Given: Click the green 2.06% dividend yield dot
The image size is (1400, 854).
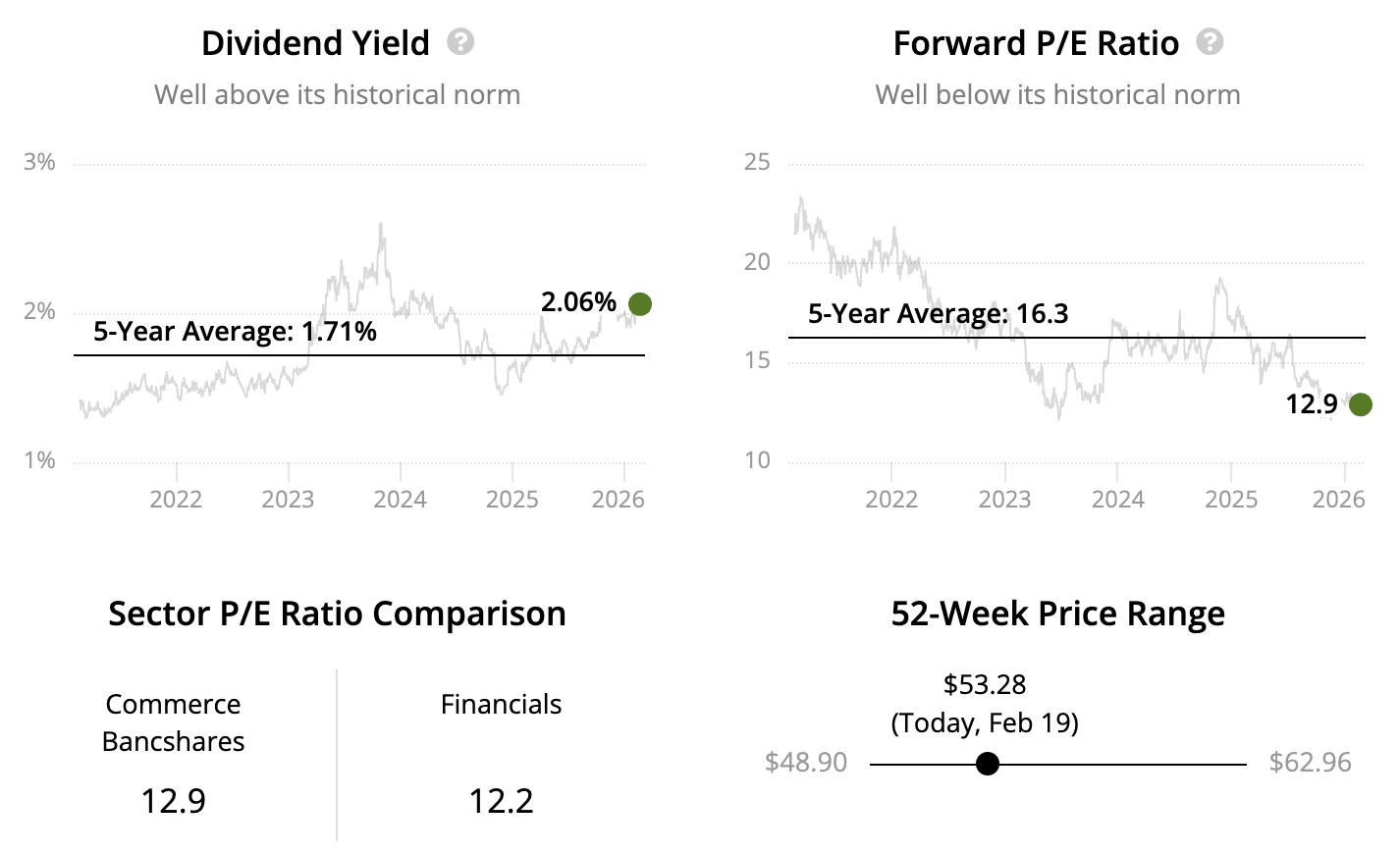Looking at the screenshot, I should [x=639, y=304].
